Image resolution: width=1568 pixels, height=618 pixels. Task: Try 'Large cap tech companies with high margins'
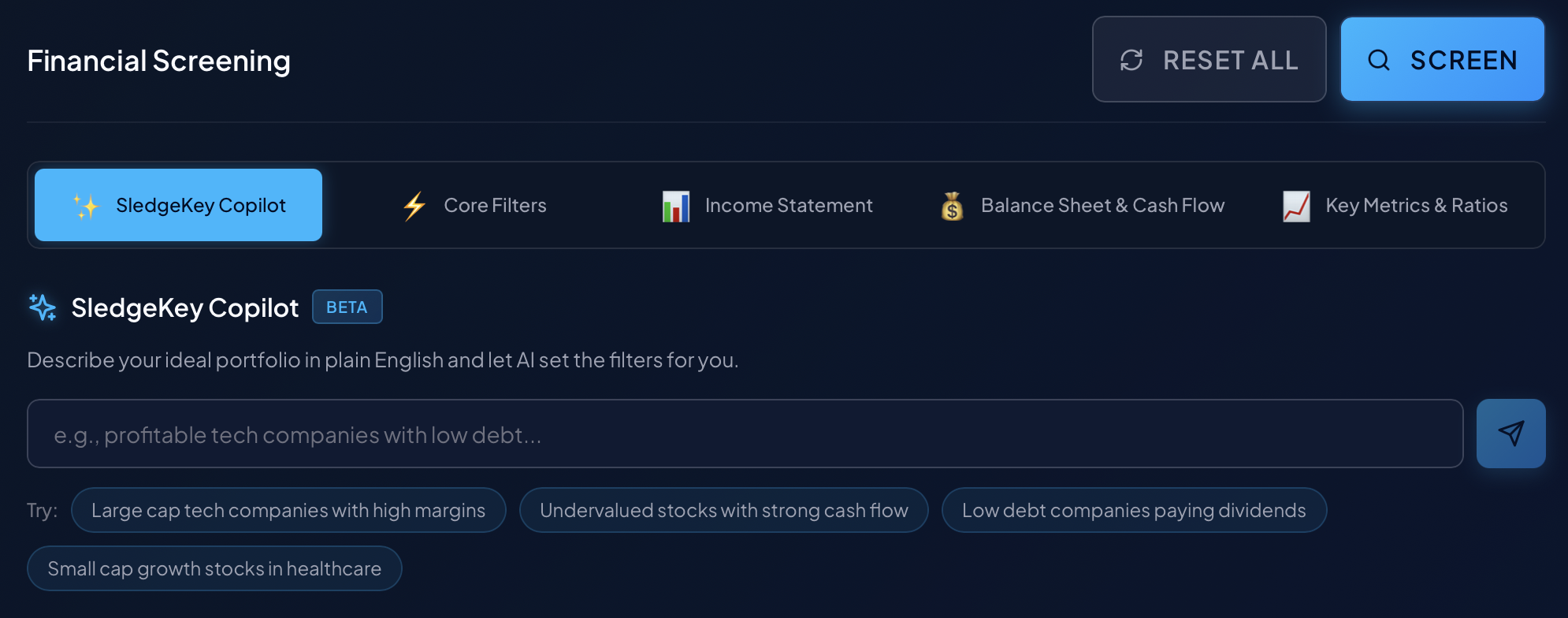click(288, 511)
